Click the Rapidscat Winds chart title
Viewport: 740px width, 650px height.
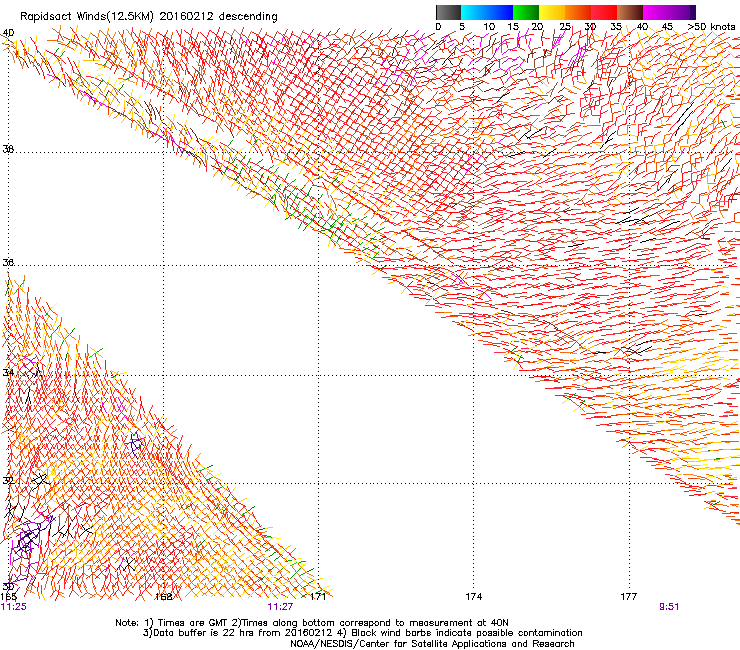point(149,16)
